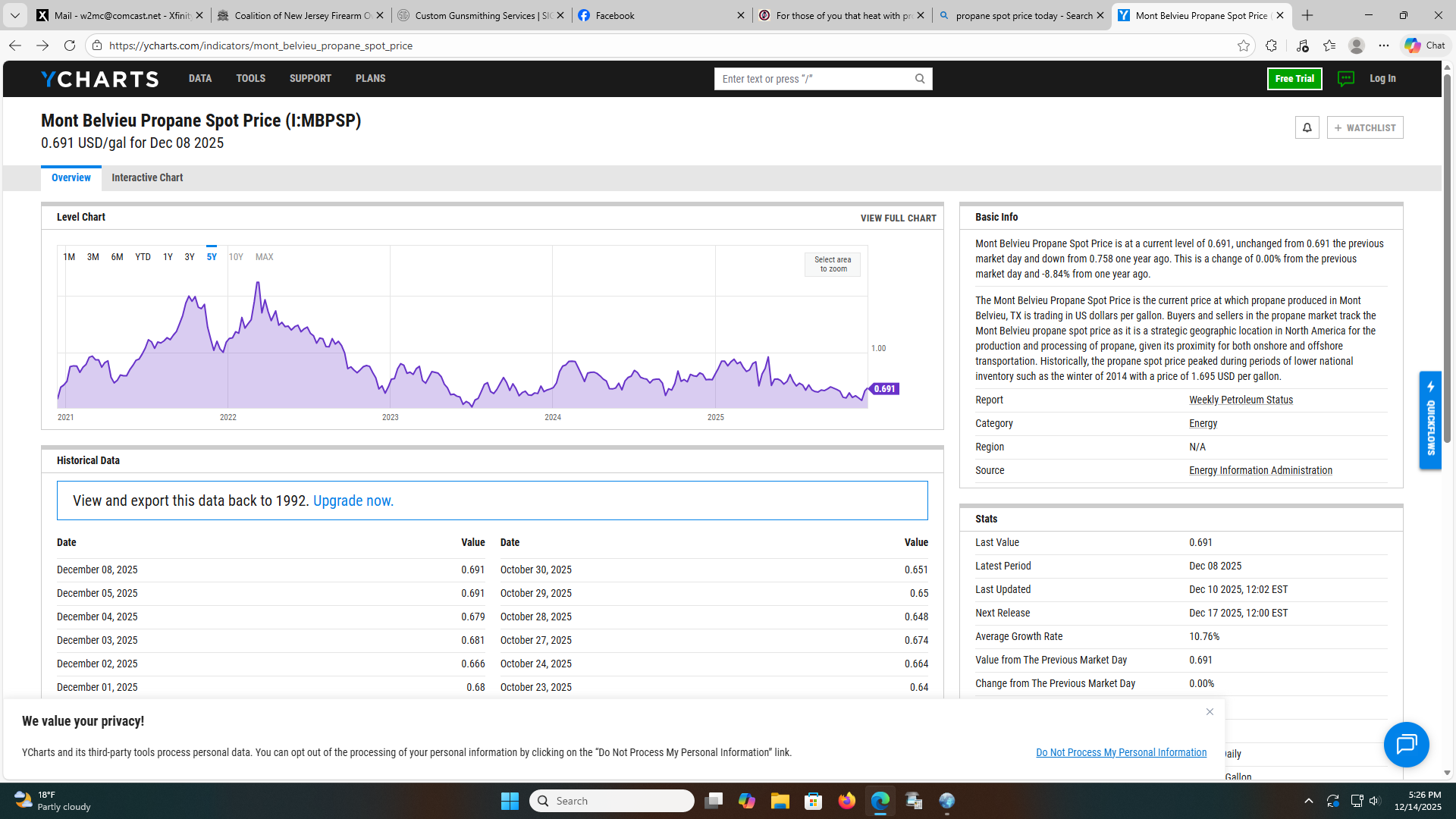Open the Upgrade now link
The width and height of the screenshot is (1456, 819).
coord(353,500)
